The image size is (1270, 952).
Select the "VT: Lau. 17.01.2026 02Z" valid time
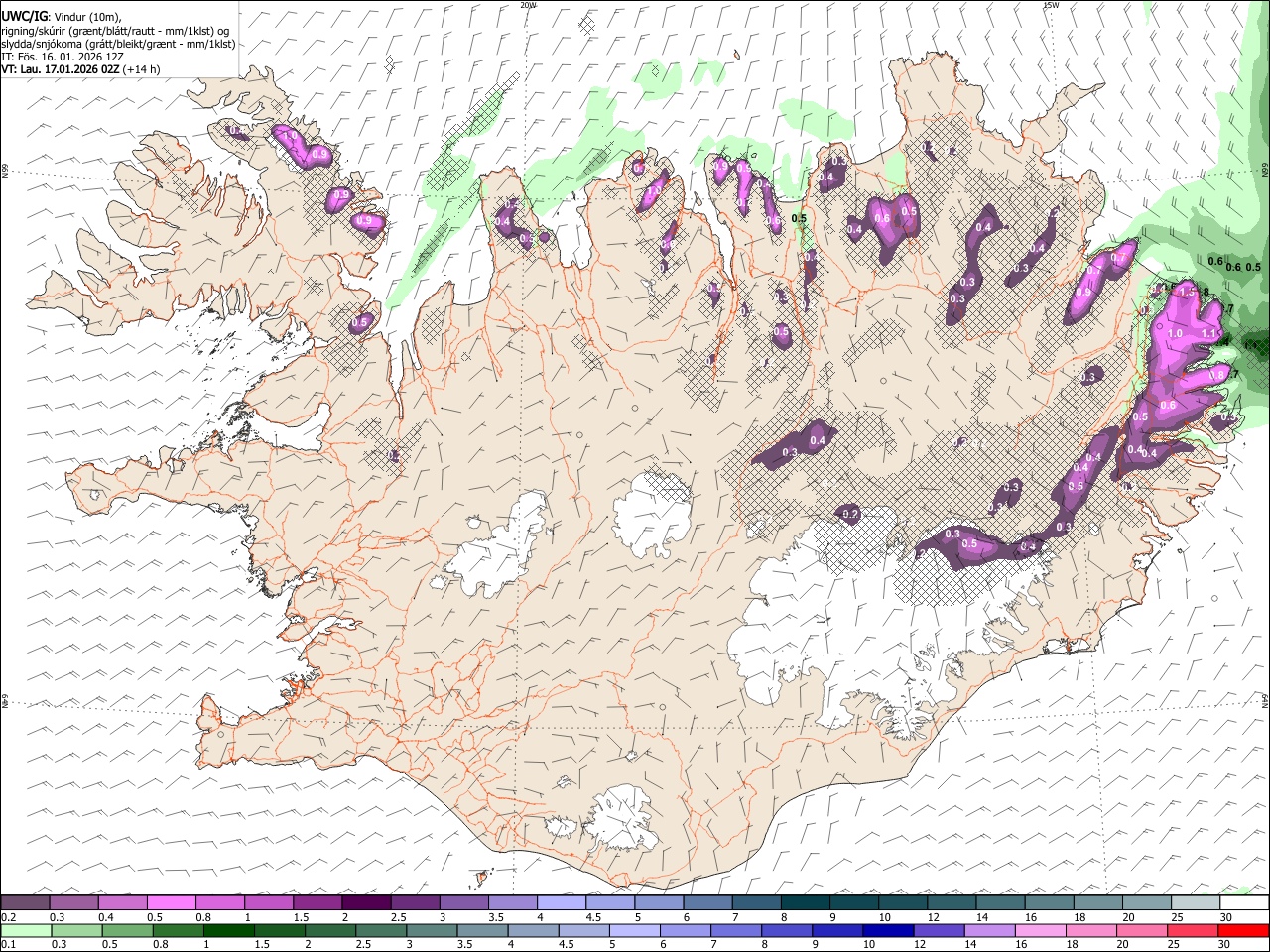[x=62, y=69]
